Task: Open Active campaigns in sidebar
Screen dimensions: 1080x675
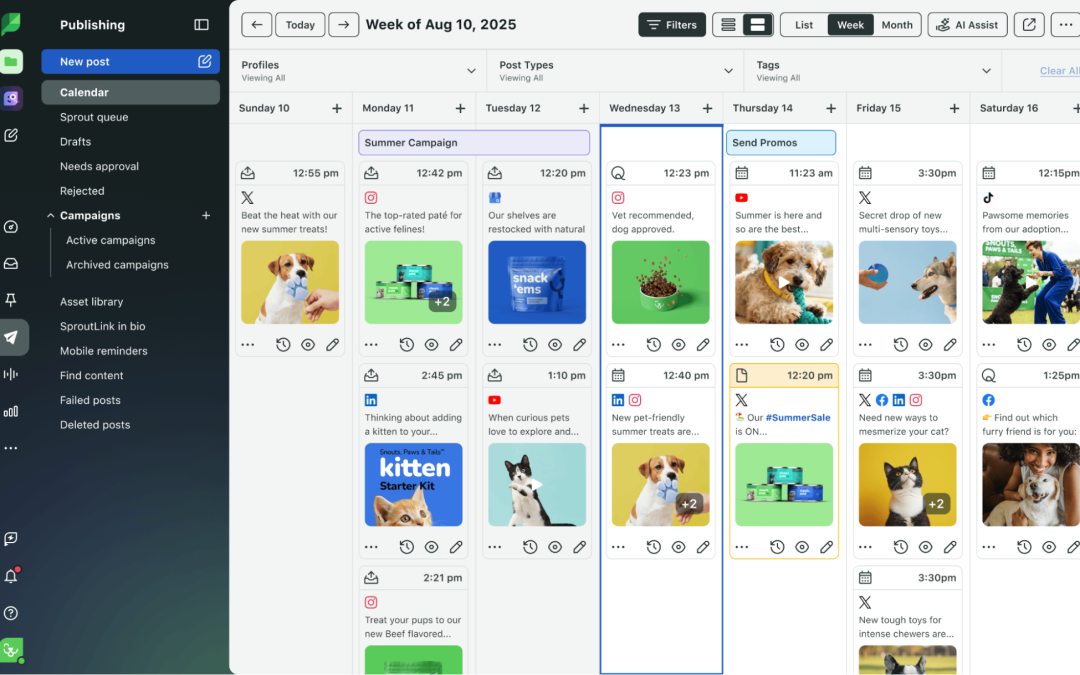Action: [110, 240]
